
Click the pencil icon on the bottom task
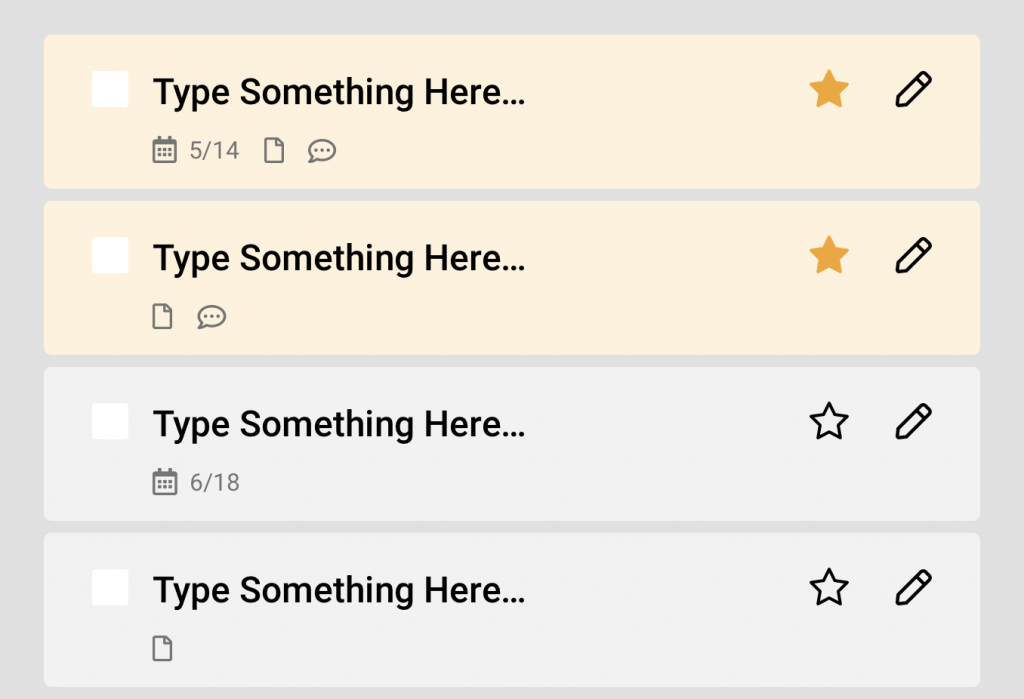pos(913,588)
